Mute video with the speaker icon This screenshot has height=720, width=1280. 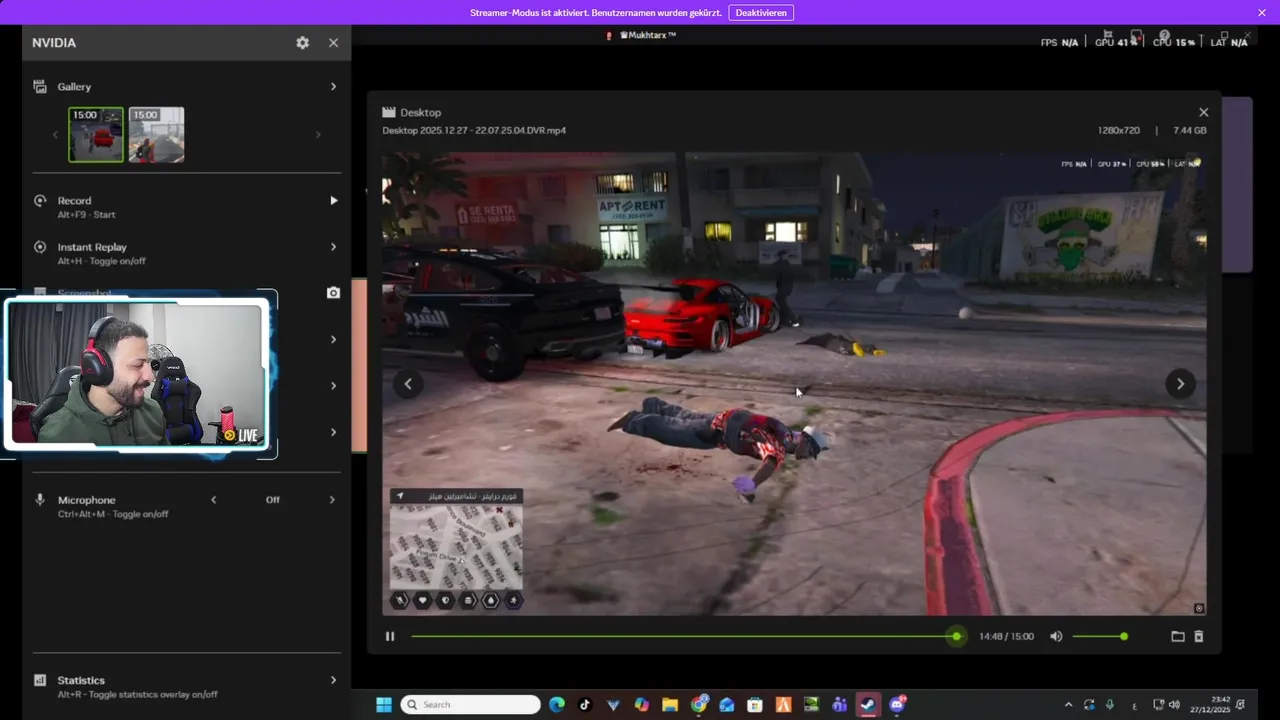[1056, 636]
